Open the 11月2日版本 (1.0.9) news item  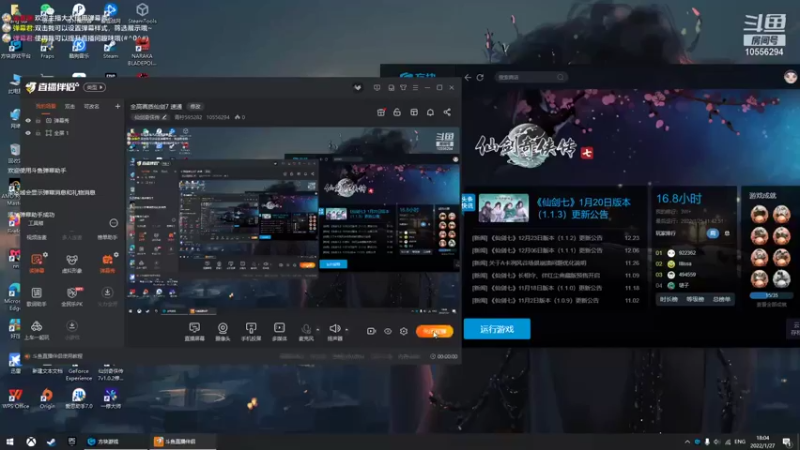pos(535,301)
